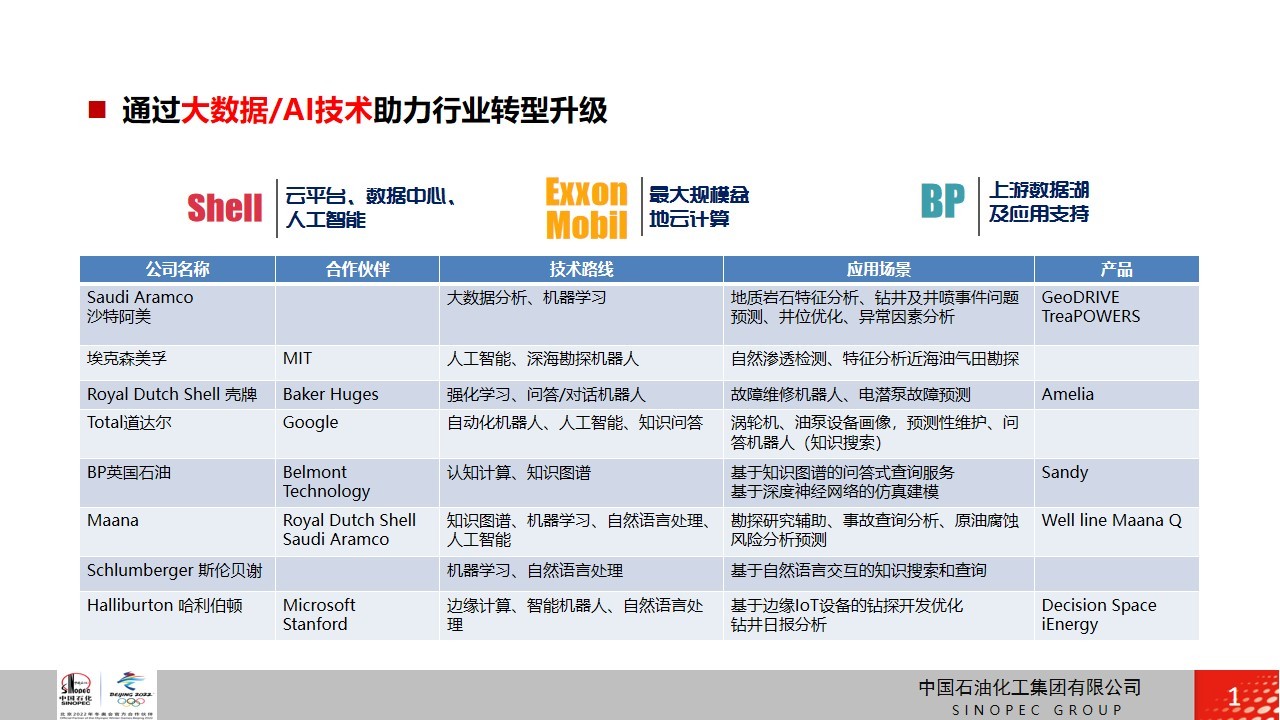Click the Sandy product cell
The height and width of the screenshot is (720, 1280).
(1117, 483)
